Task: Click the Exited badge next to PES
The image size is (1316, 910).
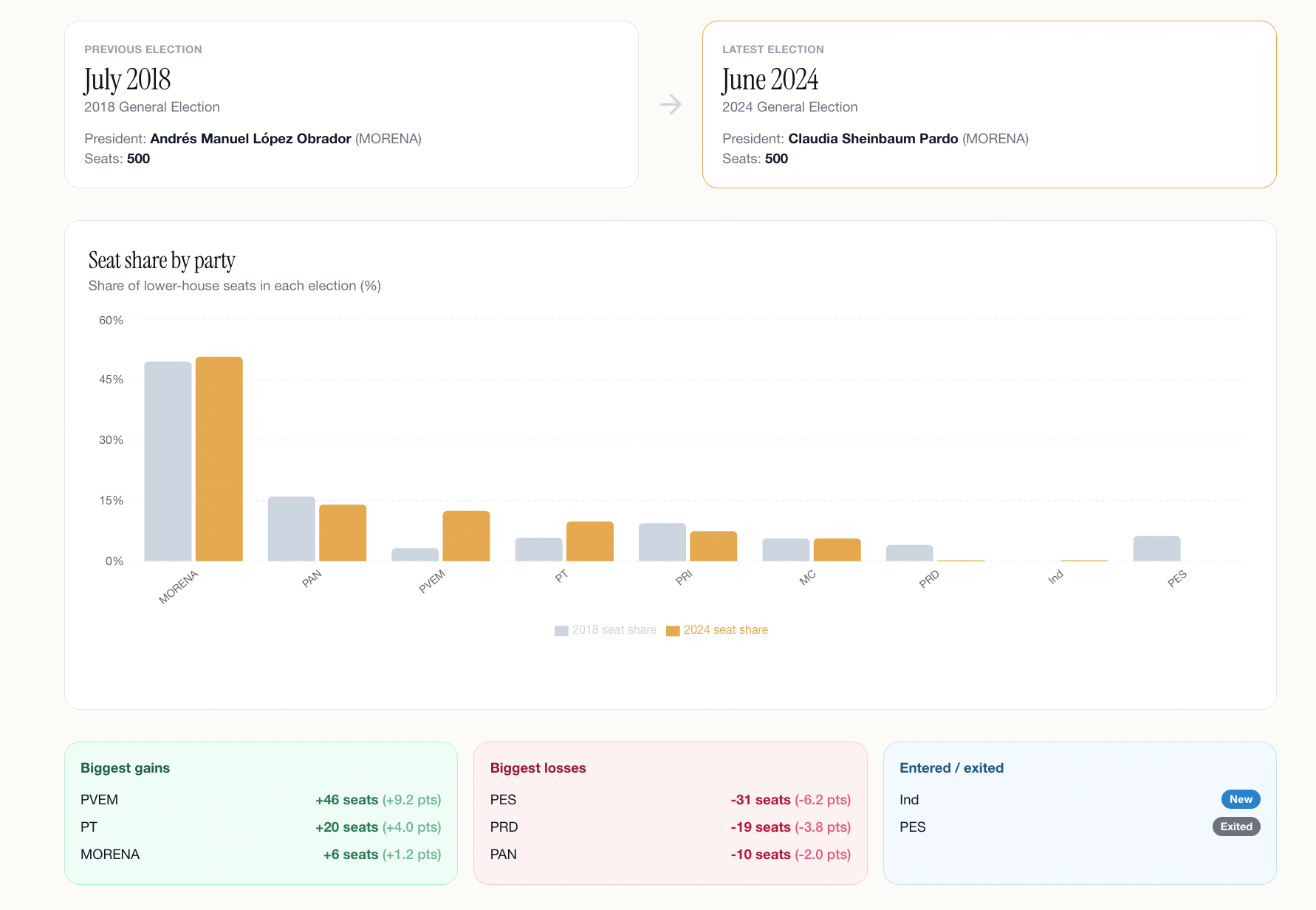Action: 1236,827
